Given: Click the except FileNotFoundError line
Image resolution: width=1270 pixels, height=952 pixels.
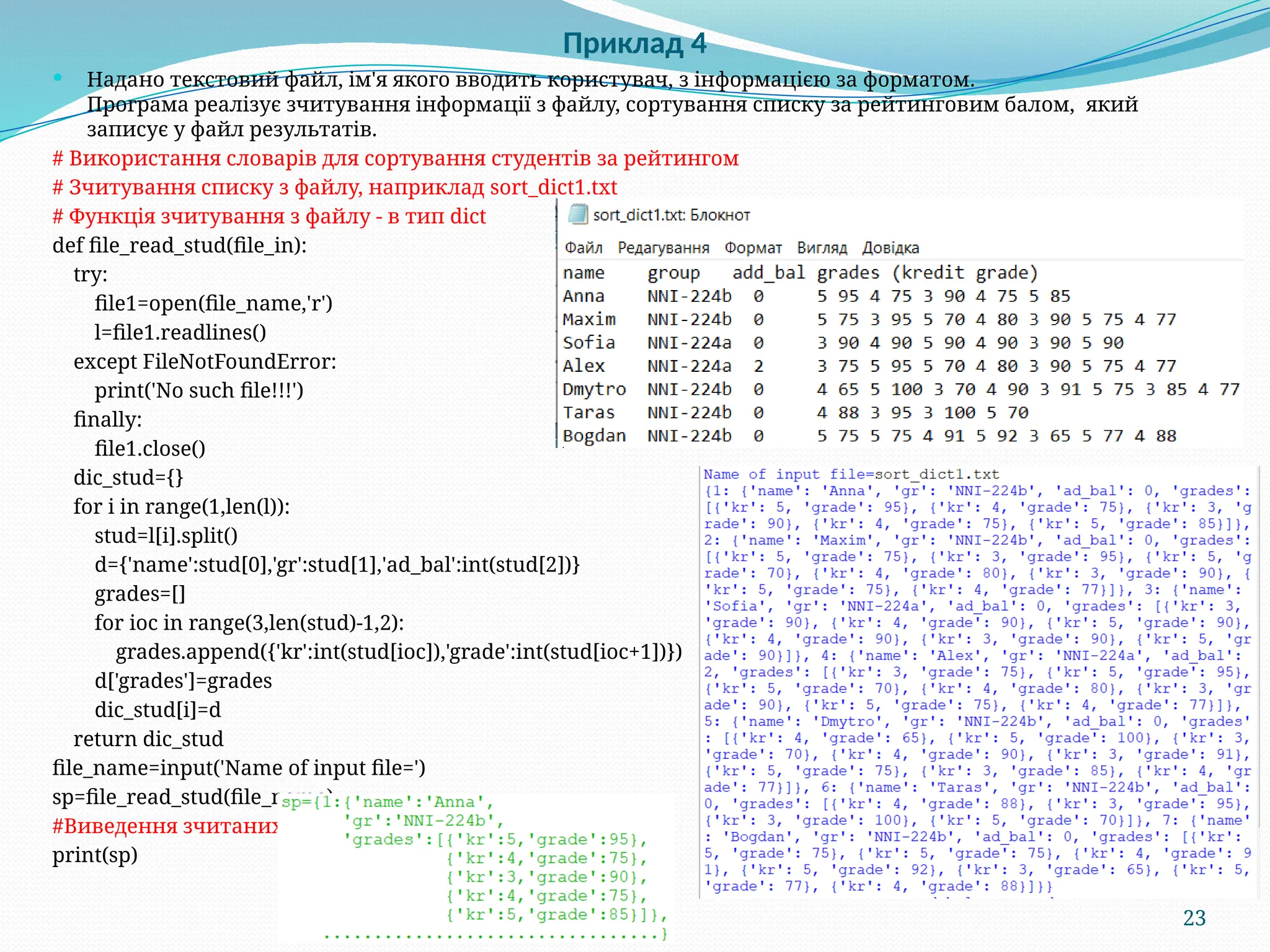Looking at the screenshot, I should (x=205, y=361).
